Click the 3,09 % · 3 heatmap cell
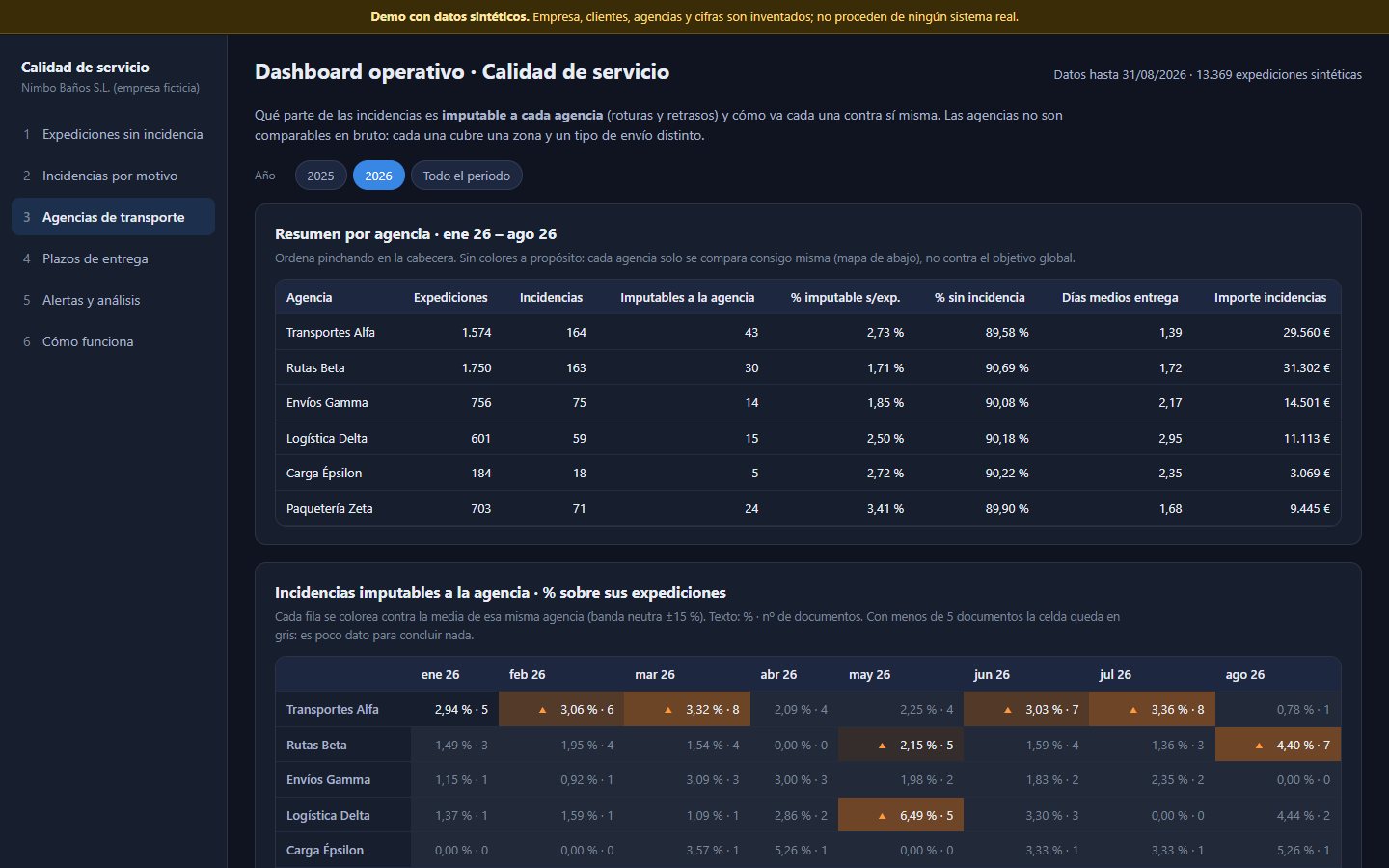 (687, 780)
